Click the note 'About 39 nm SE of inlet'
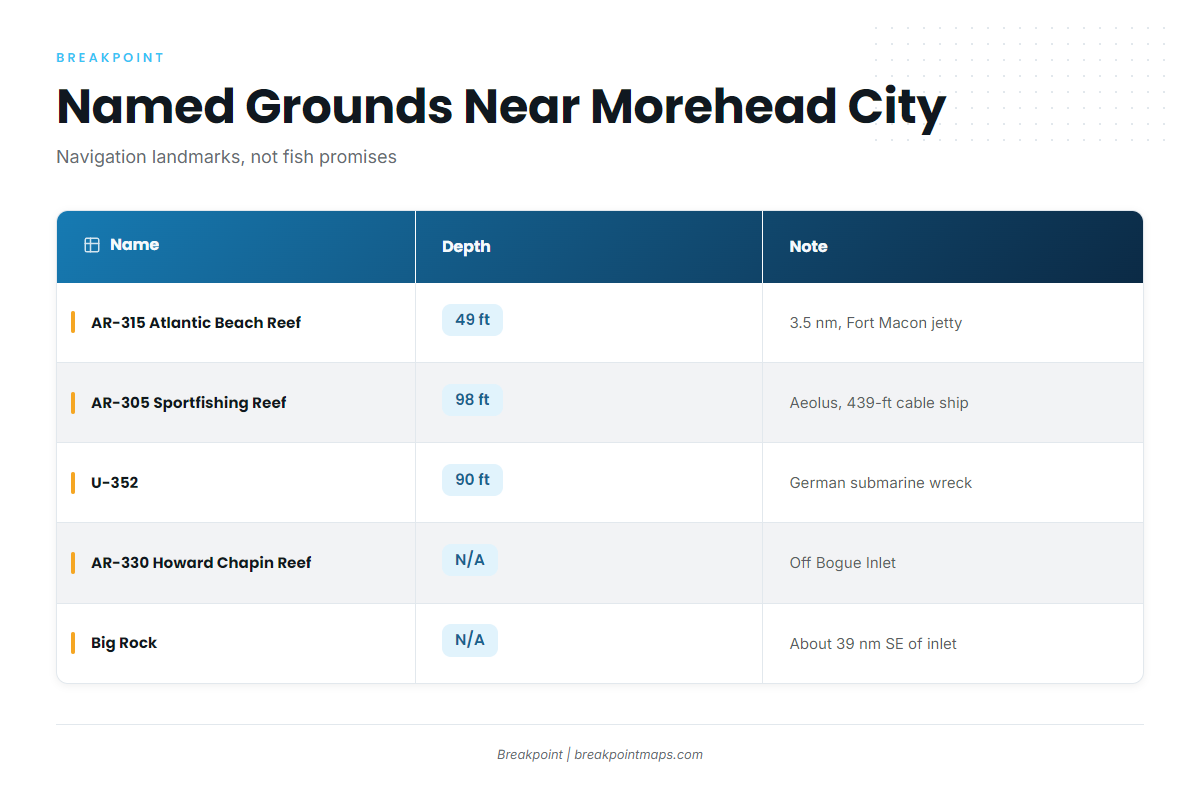The width and height of the screenshot is (1200, 789). 873,644
